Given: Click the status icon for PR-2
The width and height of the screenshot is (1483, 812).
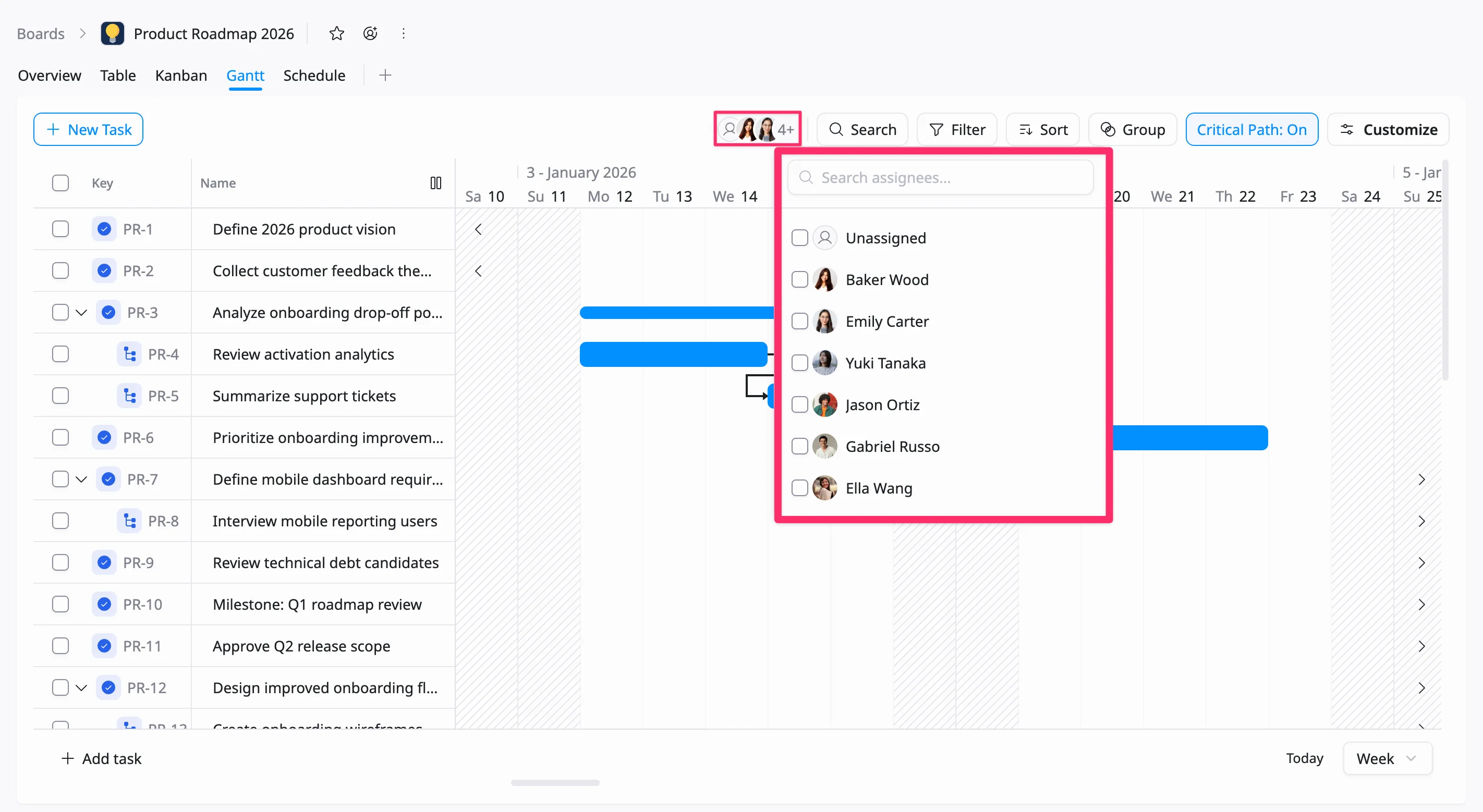Looking at the screenshot, I should point(104,271).
